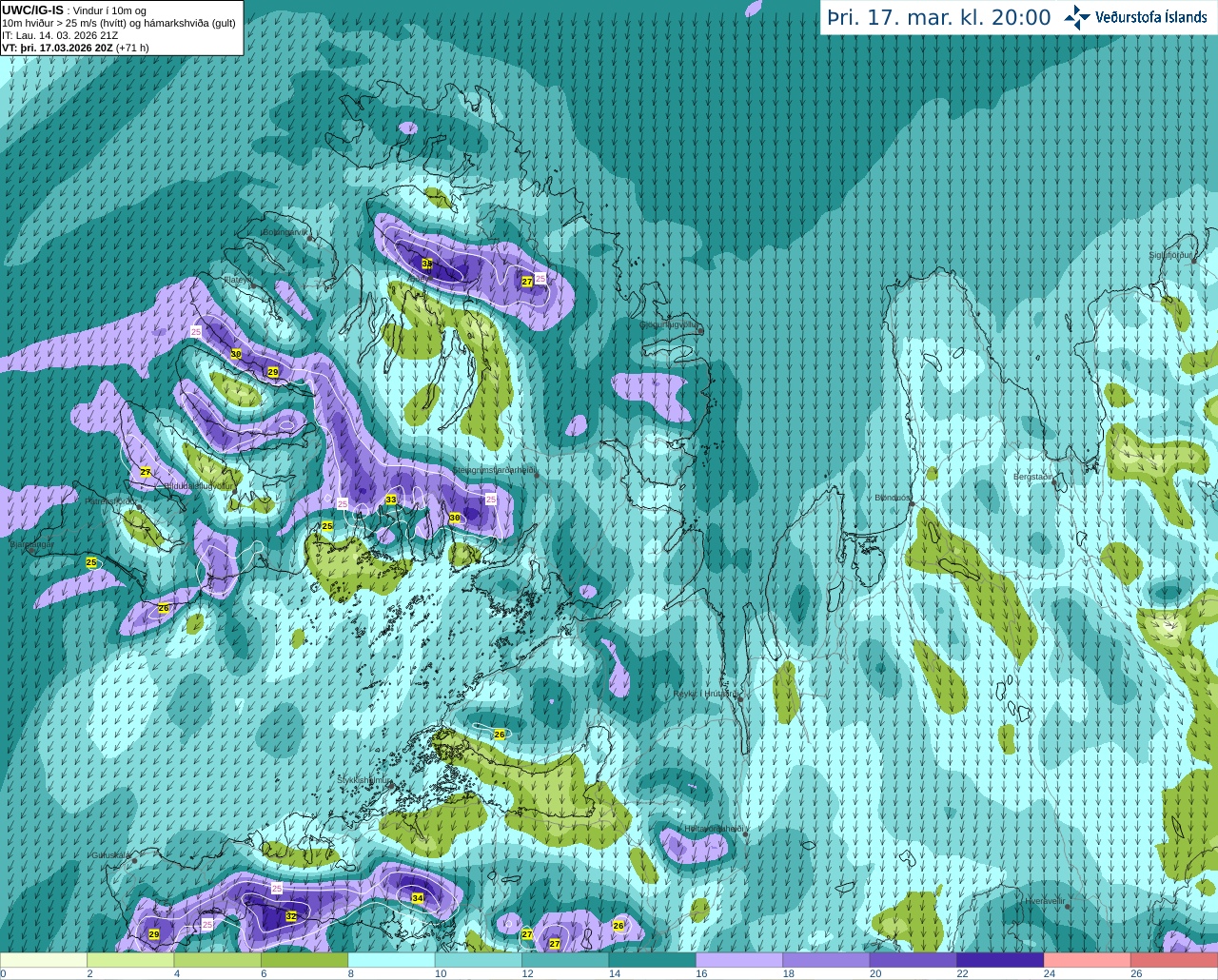1218x980 pixels.
Task: Click the Holtavörðuheiði station label
Action: click(x=714, y=829)
